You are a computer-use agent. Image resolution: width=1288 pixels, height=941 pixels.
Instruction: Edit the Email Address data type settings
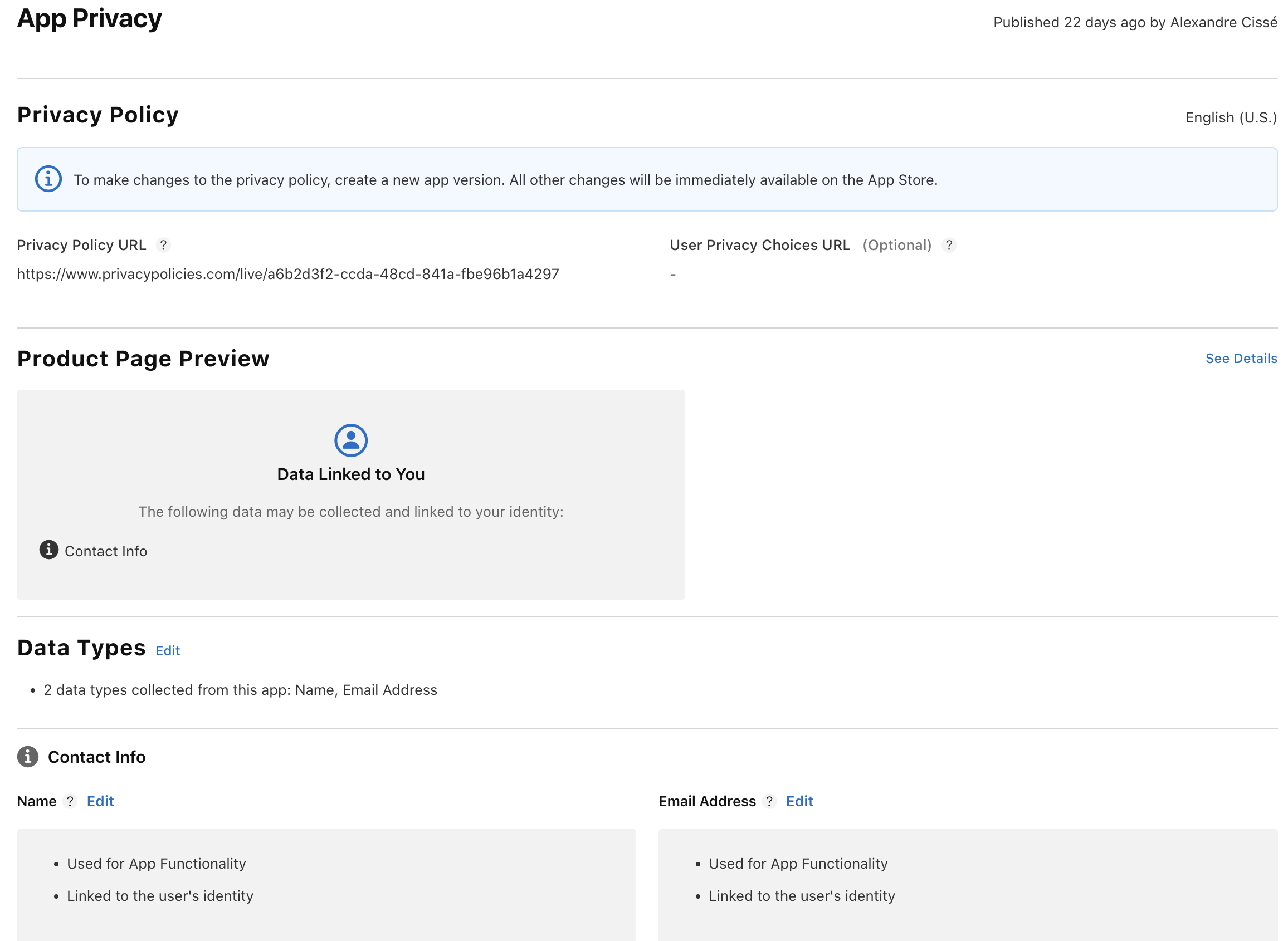pos(799,801)
